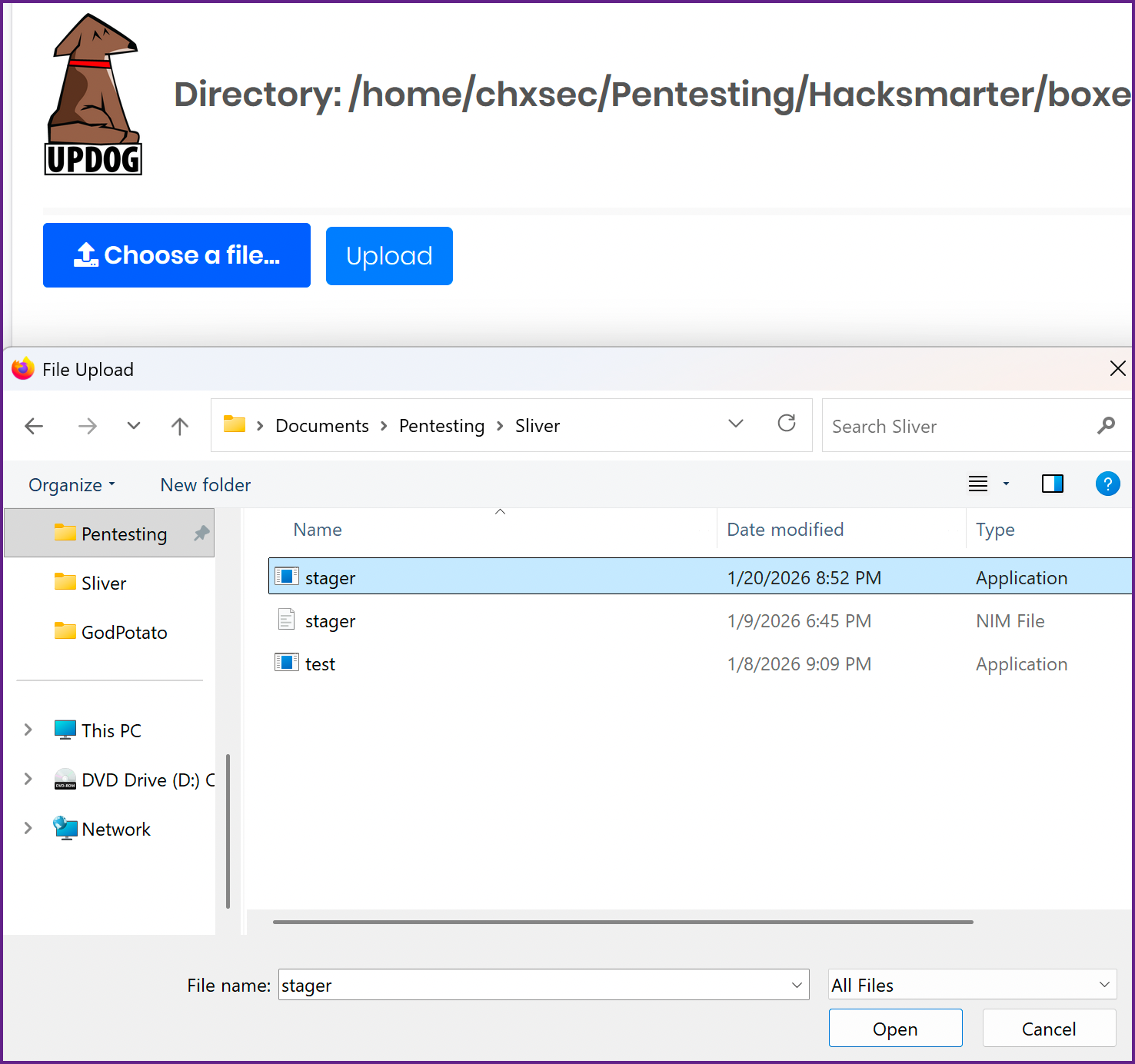Image resolution: width=1135 pixels, height=1064 pixels.
Task: Click the navigation pane vertical scrollbar
Action: click(228, 831)
